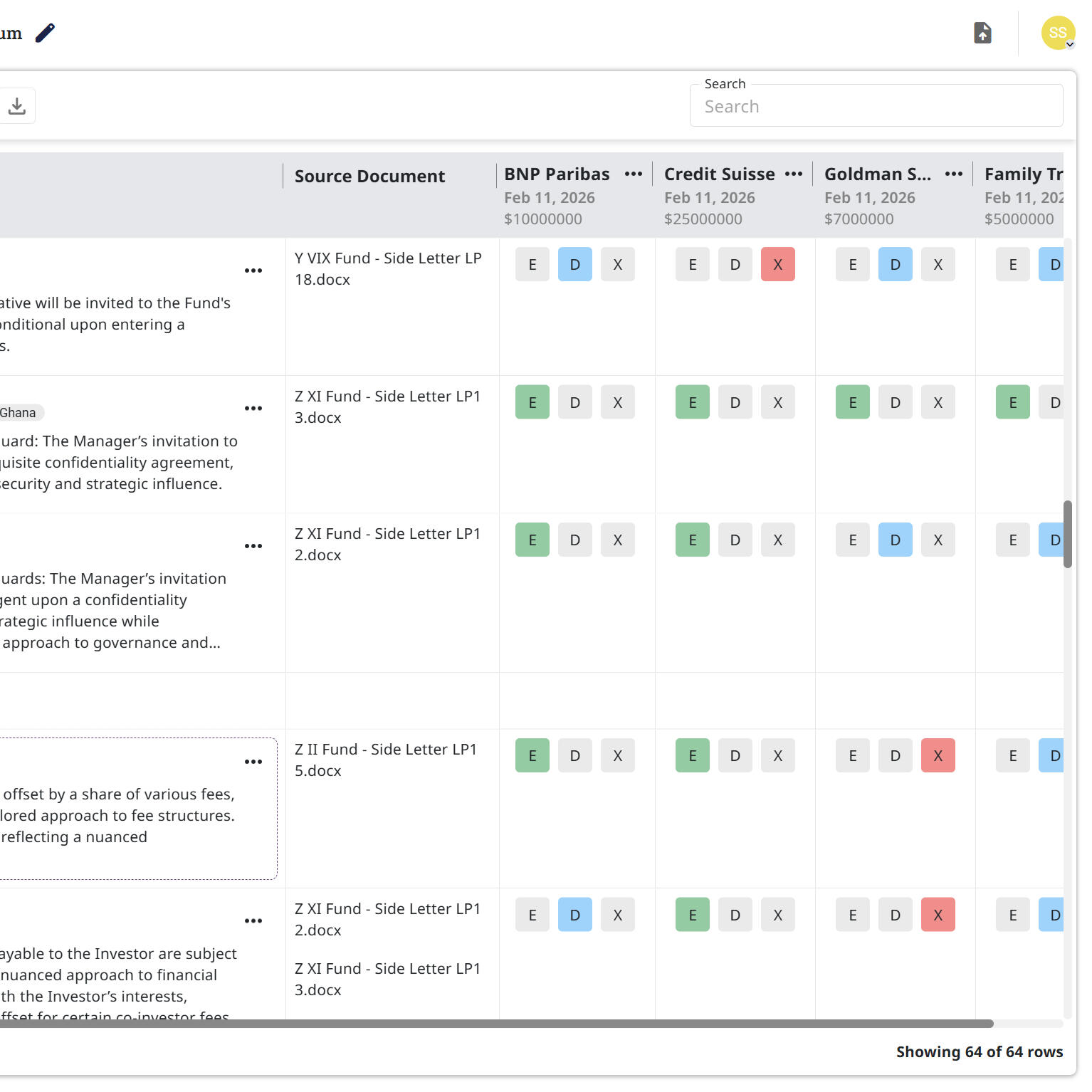Click the Z II Fund - Side Letter LP1 5.docx link
This screenshot has height=1092, width=1092.
coord(385,760)
